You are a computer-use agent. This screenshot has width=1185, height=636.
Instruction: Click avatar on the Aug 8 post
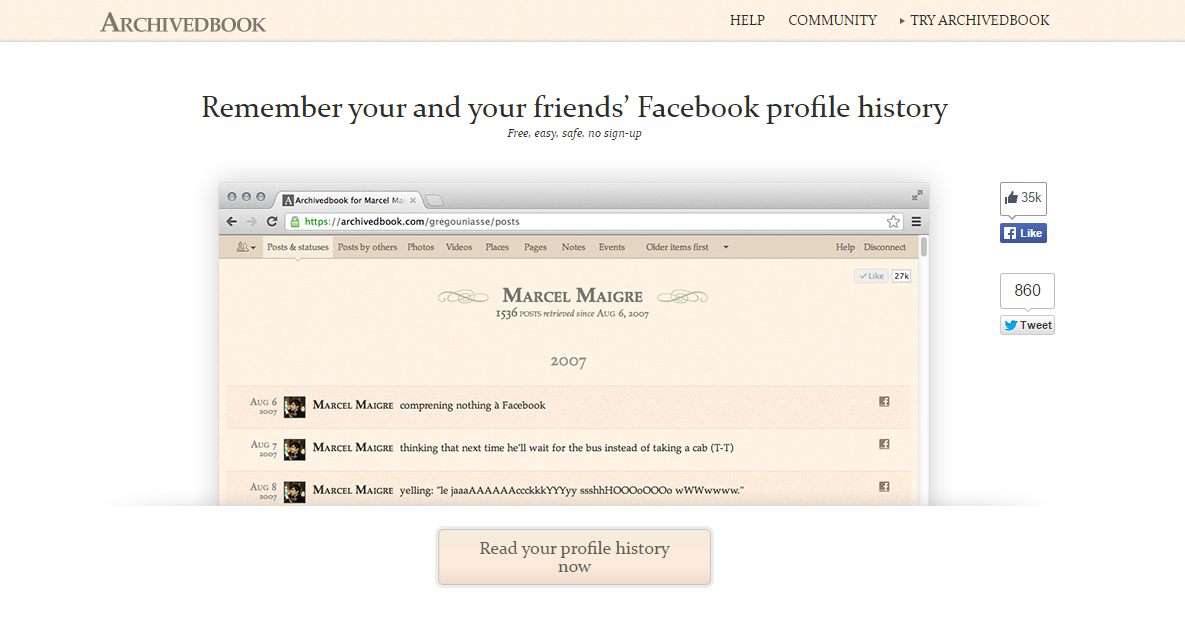pyautogui.click(x=295, y=492)
